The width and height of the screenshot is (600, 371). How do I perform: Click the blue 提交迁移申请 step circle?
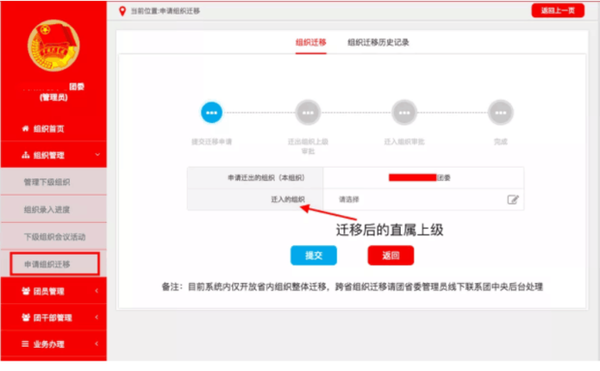pos(212,112)
